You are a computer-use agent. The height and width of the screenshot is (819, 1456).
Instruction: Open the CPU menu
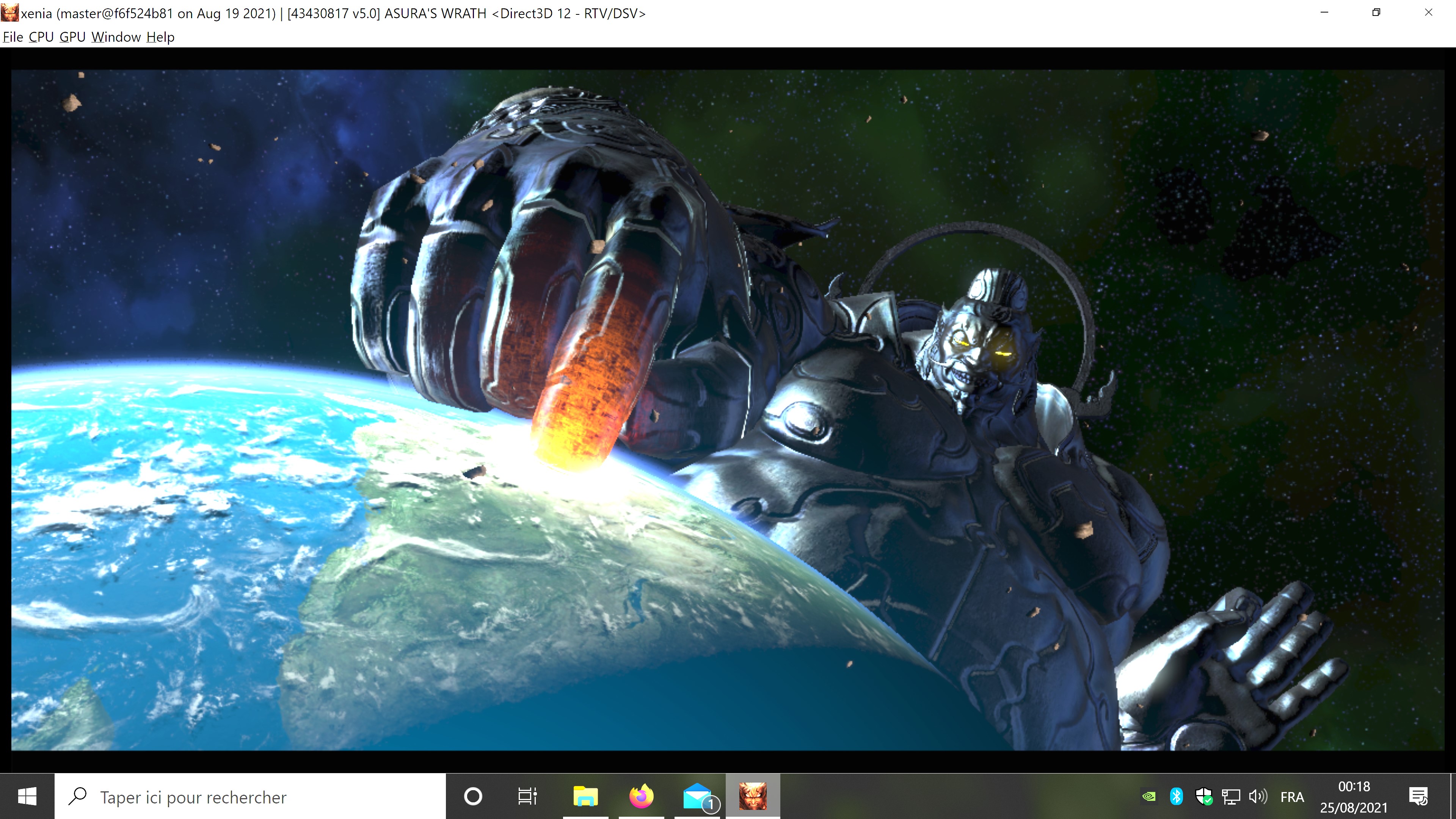41,37
